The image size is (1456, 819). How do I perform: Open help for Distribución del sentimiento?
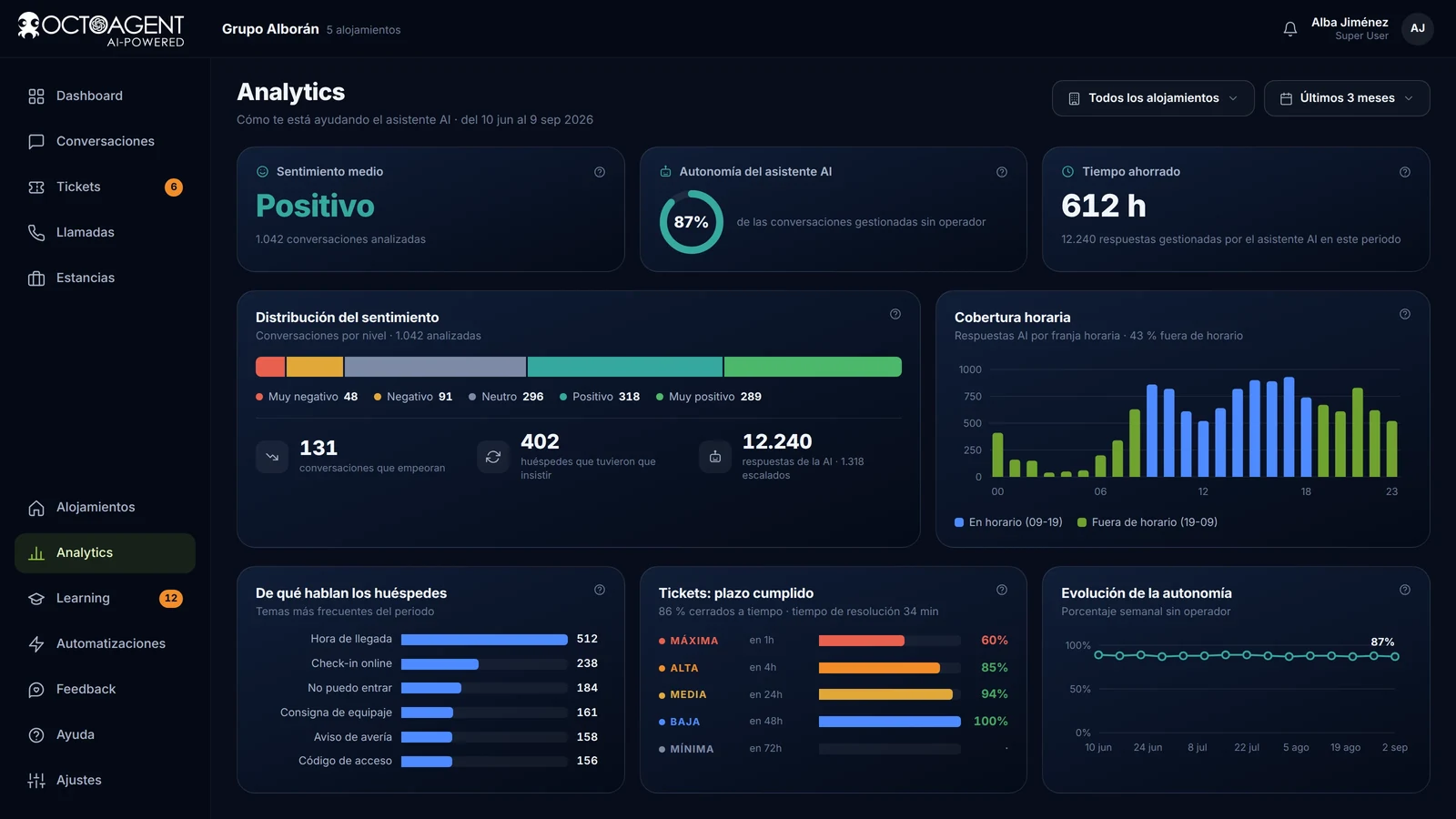click(x=895, y=314)
